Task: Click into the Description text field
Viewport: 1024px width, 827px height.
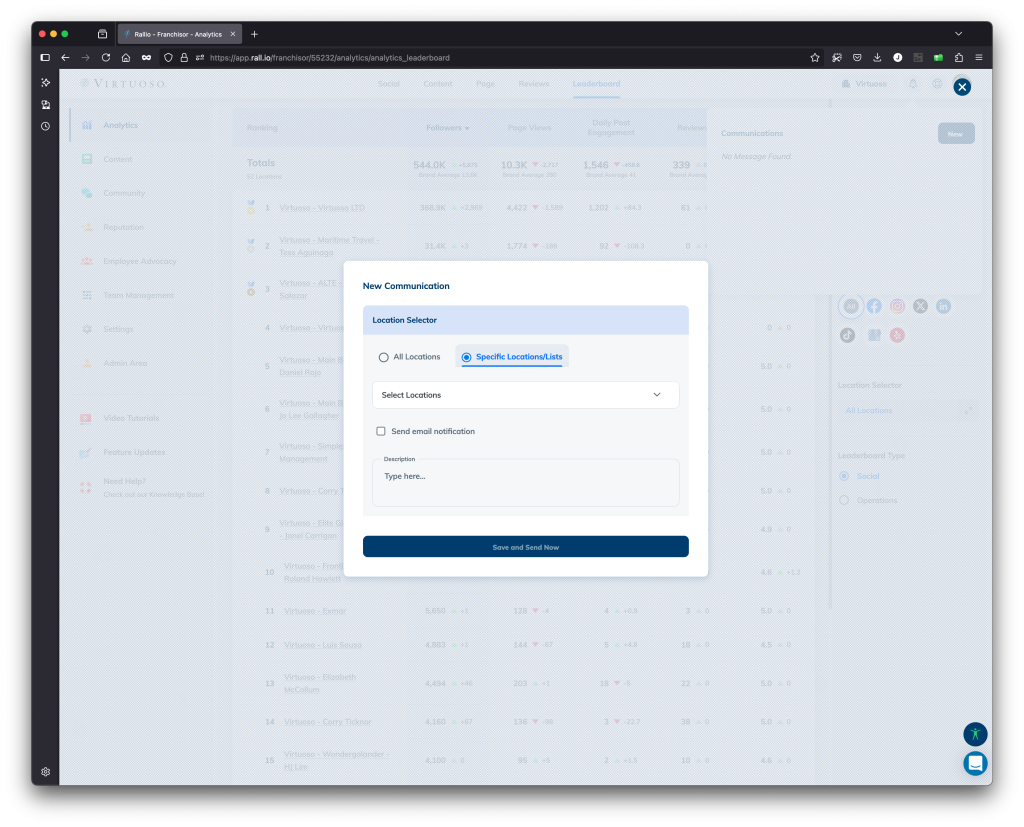Action: pyautogui.click(x=525, y=485)
